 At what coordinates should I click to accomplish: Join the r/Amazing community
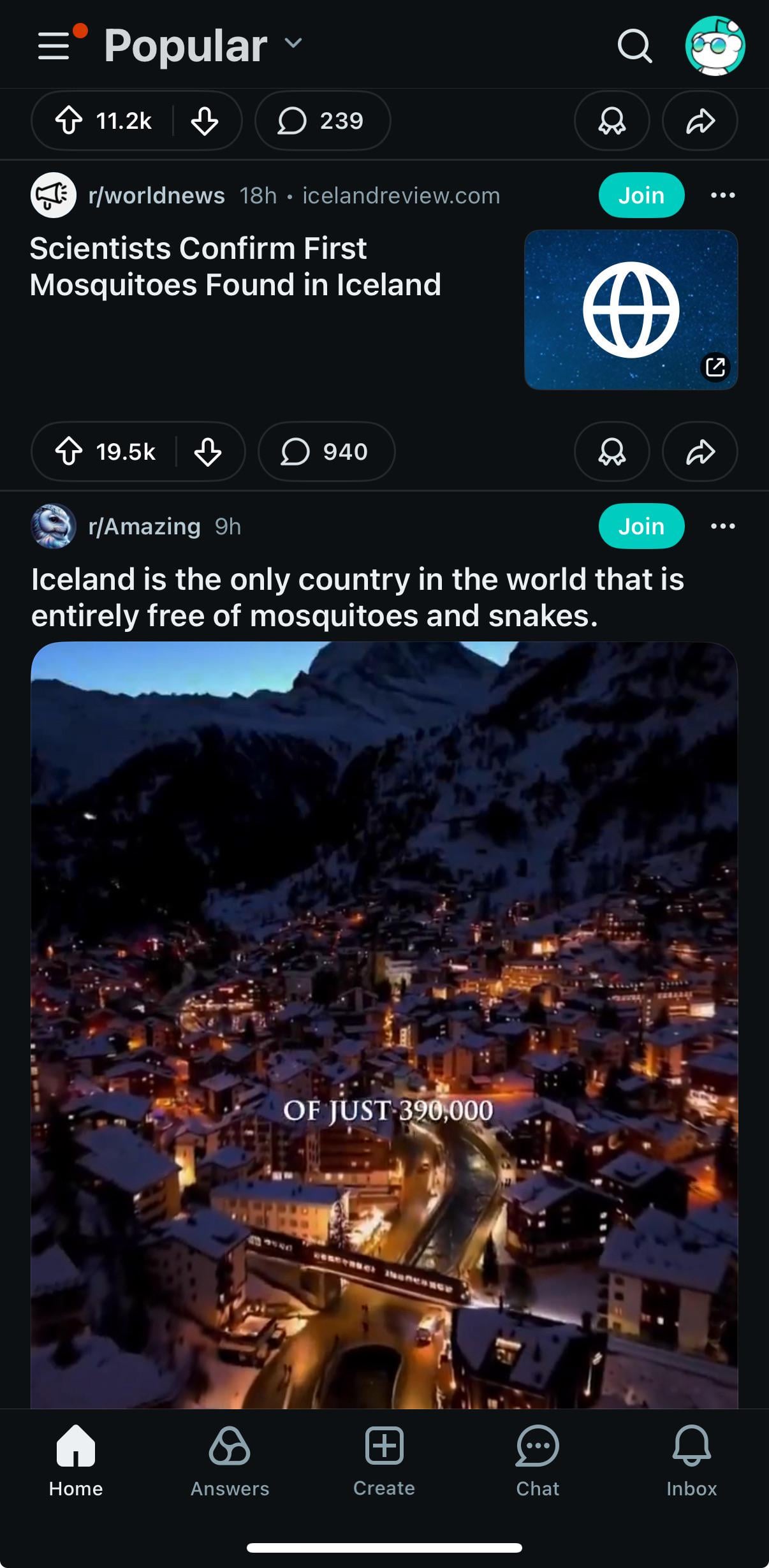coord(641,526)
